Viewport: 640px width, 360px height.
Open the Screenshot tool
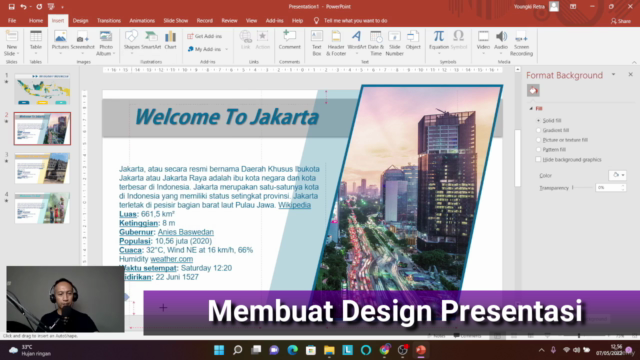(x=82, y=41)
